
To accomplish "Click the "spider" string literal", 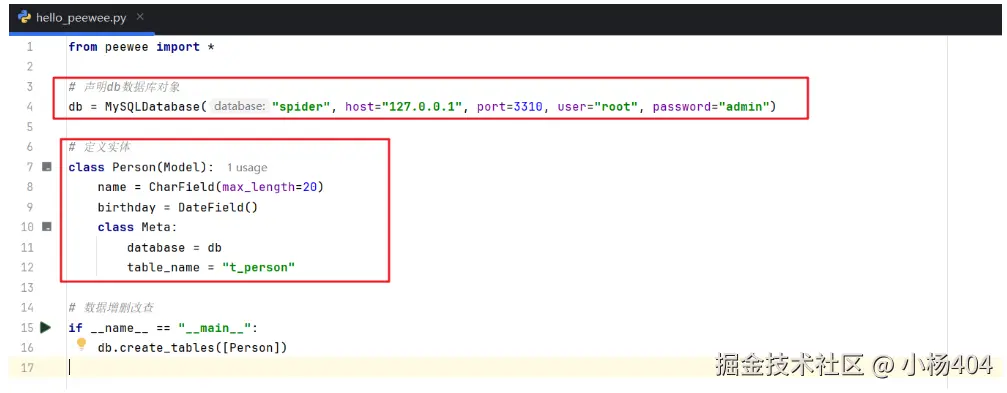I will [301, 107].
